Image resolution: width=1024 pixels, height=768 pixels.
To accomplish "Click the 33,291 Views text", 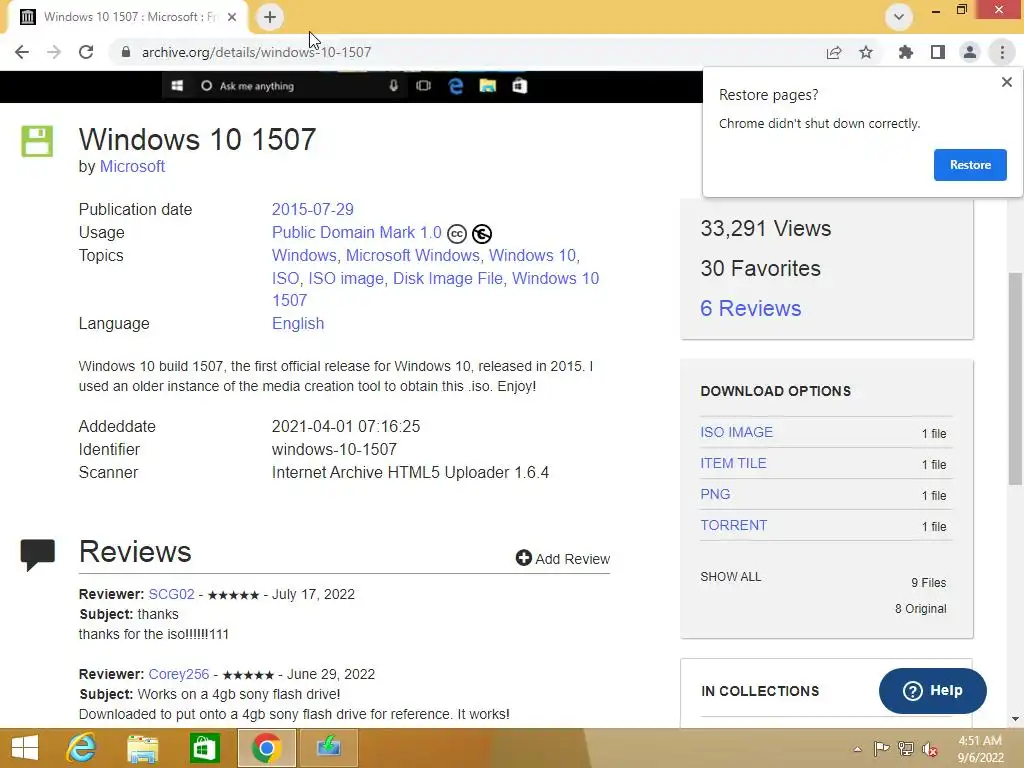I will 765,229.
